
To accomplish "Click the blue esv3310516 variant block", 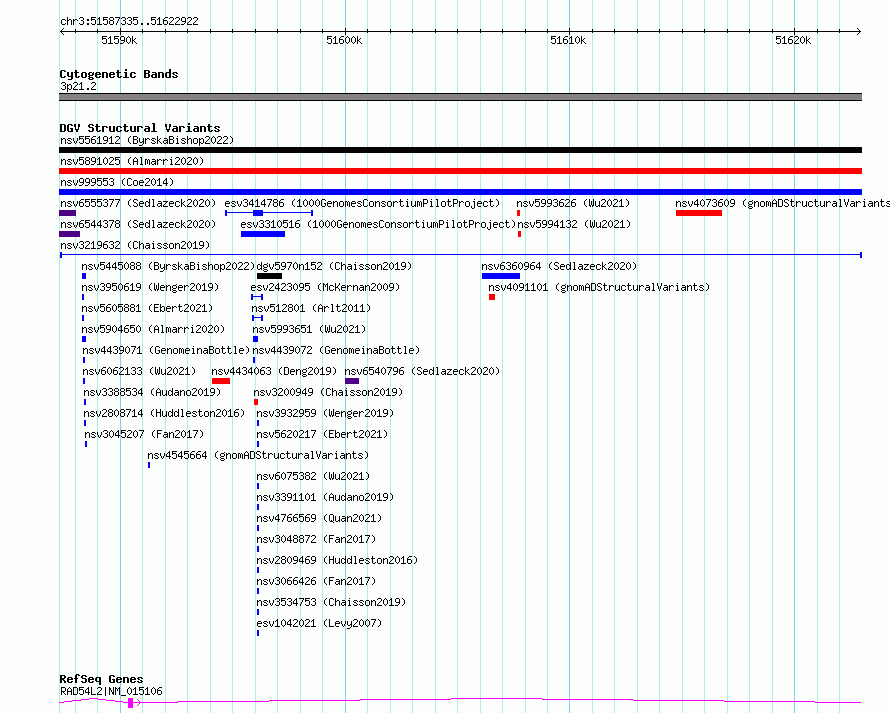I will [x=263, y=234].
